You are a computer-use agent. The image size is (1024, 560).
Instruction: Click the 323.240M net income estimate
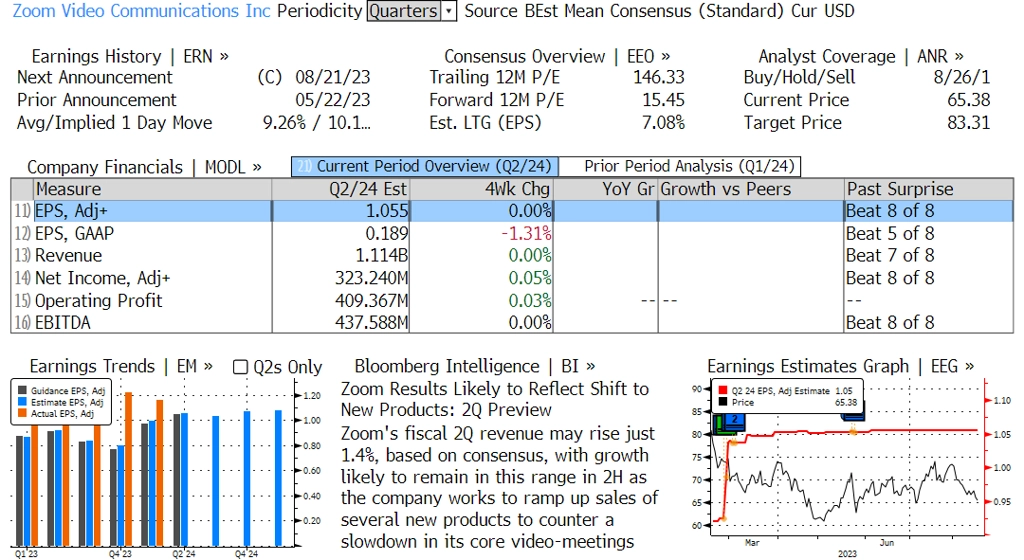[x=371, y=278]
